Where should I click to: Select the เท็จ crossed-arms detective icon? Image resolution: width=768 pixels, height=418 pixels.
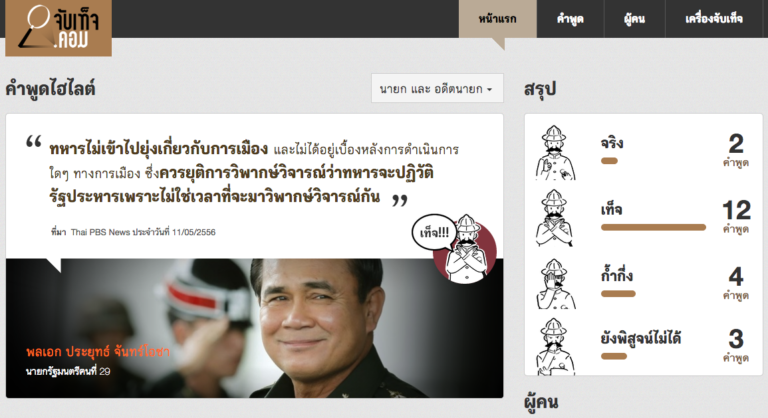(554, 218)
